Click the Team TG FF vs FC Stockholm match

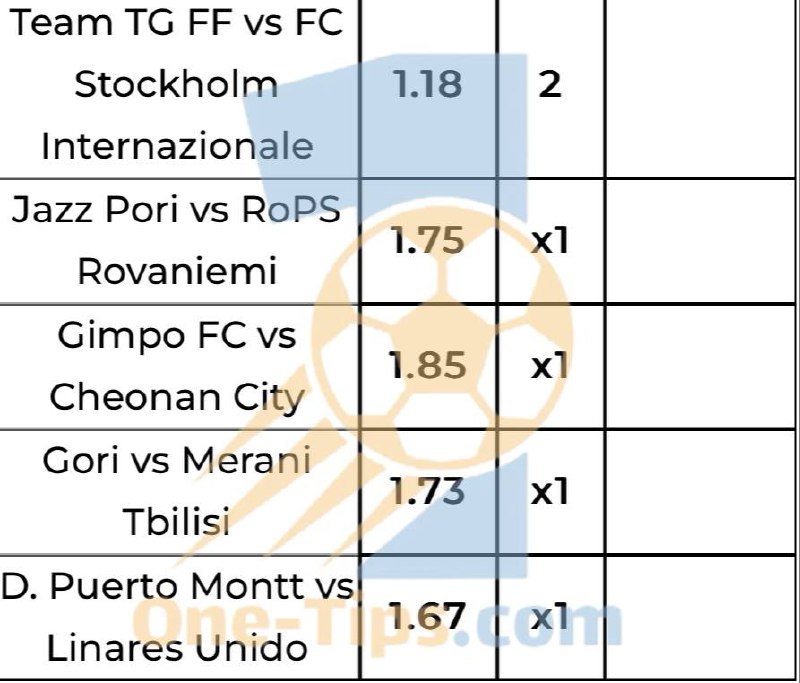[x=177, y=85]
